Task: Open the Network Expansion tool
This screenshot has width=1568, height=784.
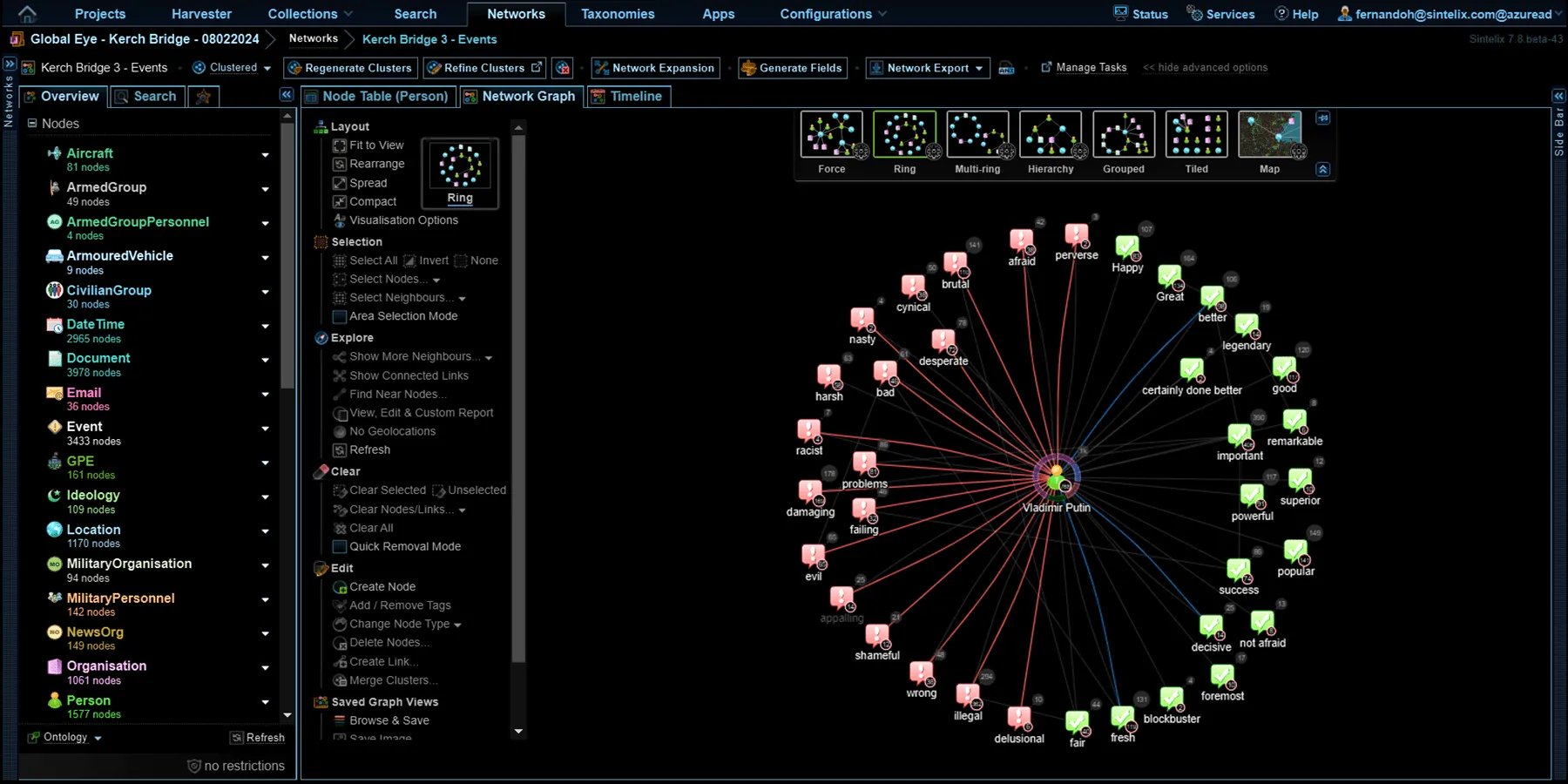Action: [x=654, y=67]
